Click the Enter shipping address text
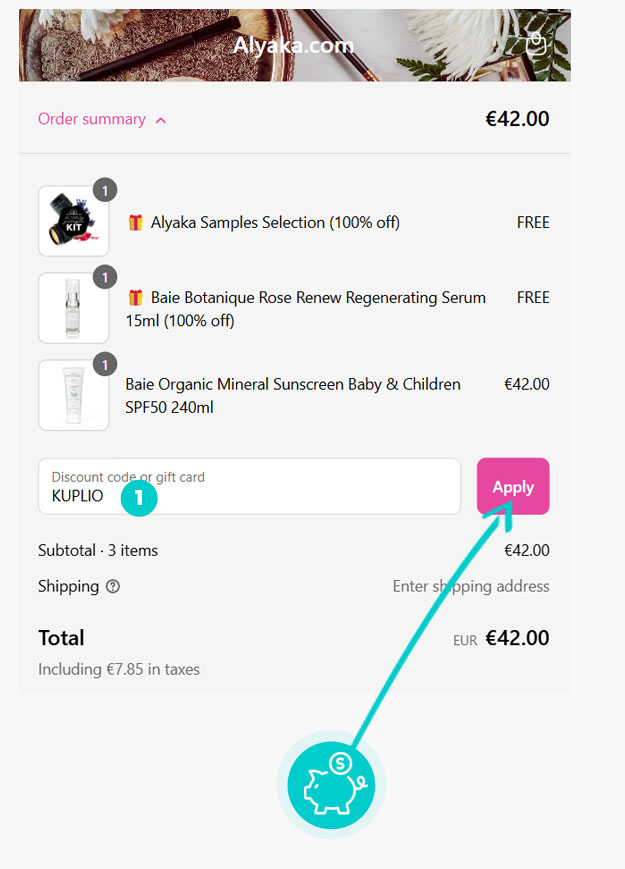 pos(470,586)
